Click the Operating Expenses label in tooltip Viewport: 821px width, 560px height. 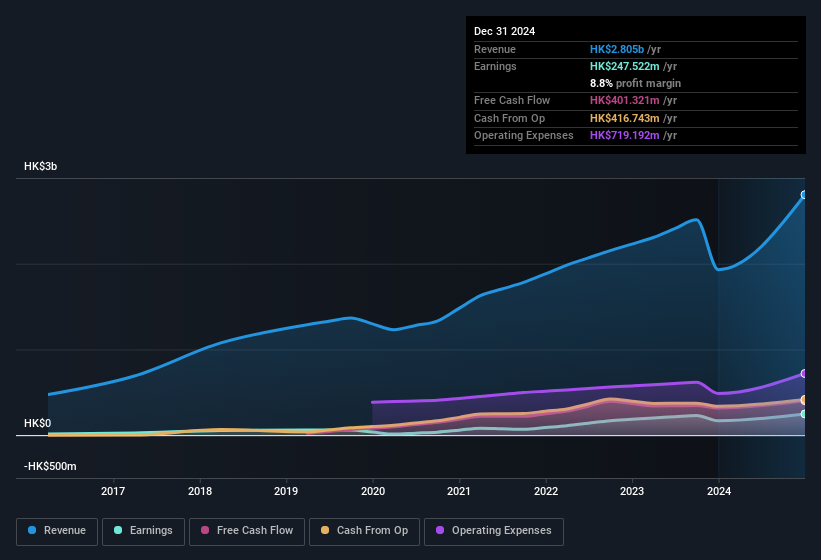pos(524,136)
